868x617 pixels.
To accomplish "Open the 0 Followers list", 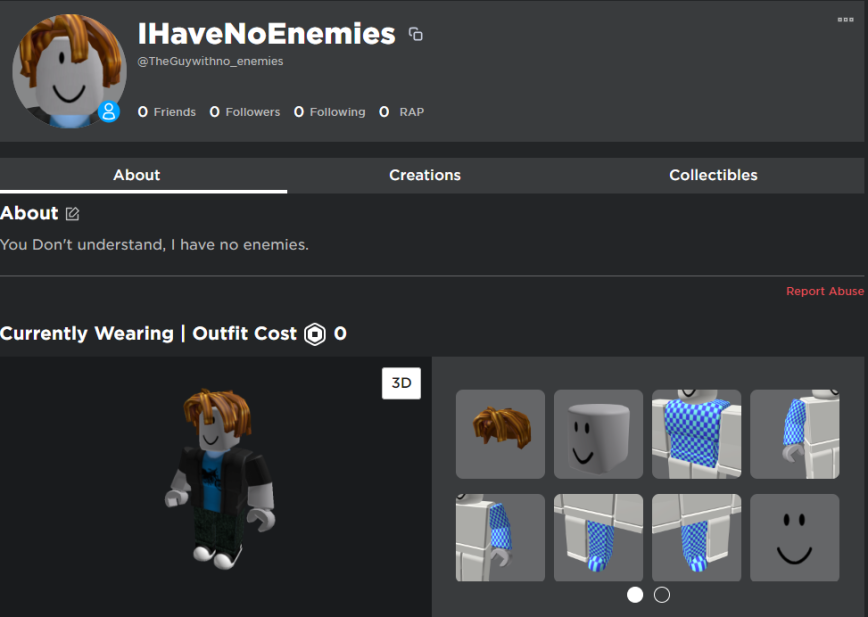I will 245,112.
